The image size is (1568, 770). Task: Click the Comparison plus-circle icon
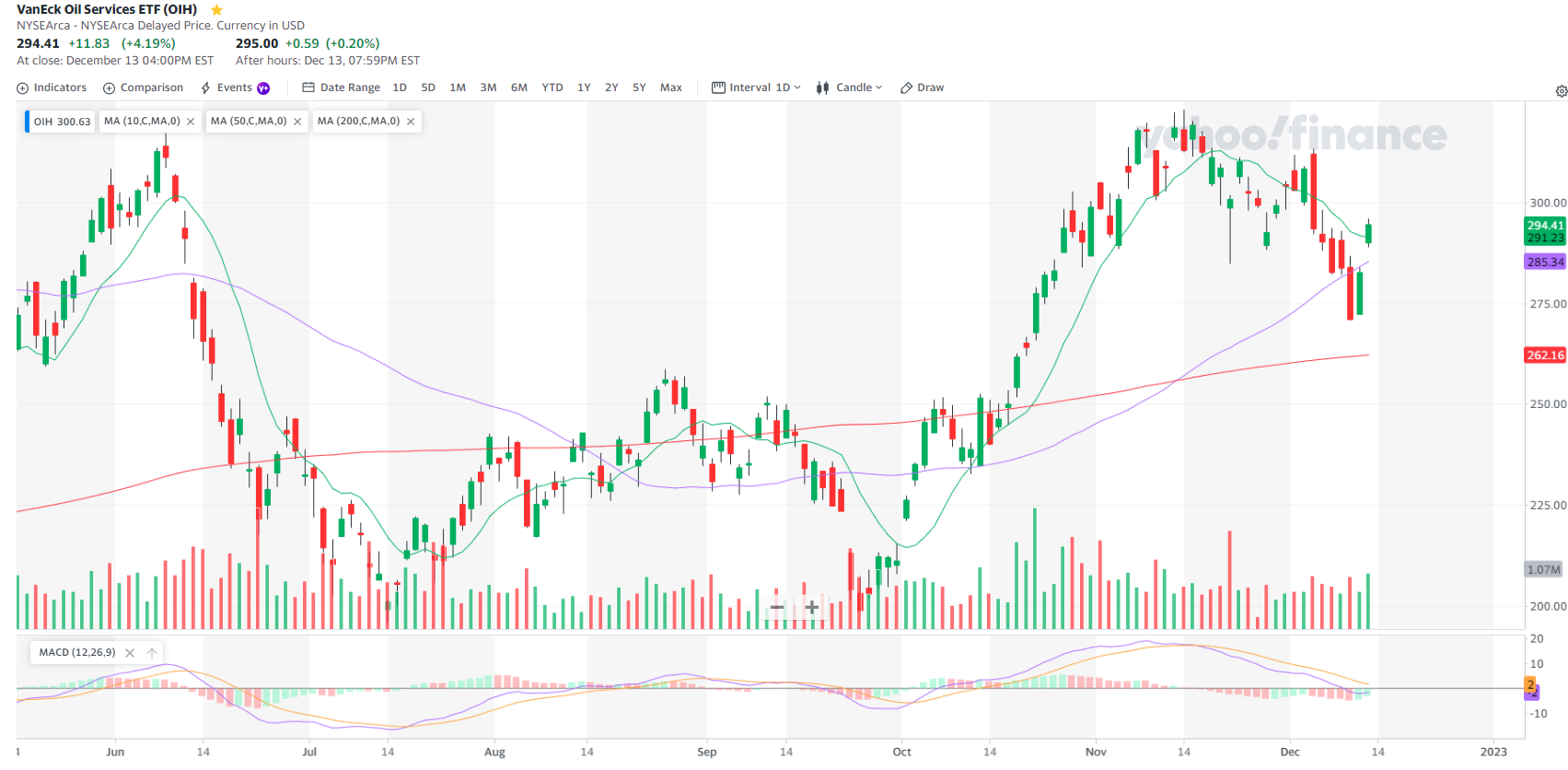coord(109,88)
